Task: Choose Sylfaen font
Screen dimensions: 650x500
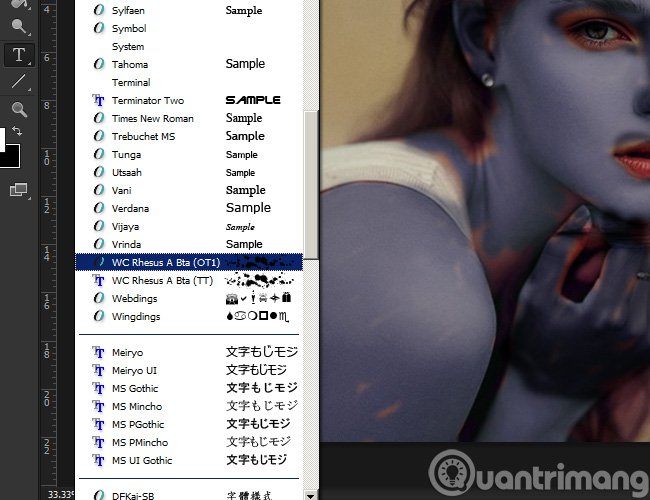Action: 189,10
